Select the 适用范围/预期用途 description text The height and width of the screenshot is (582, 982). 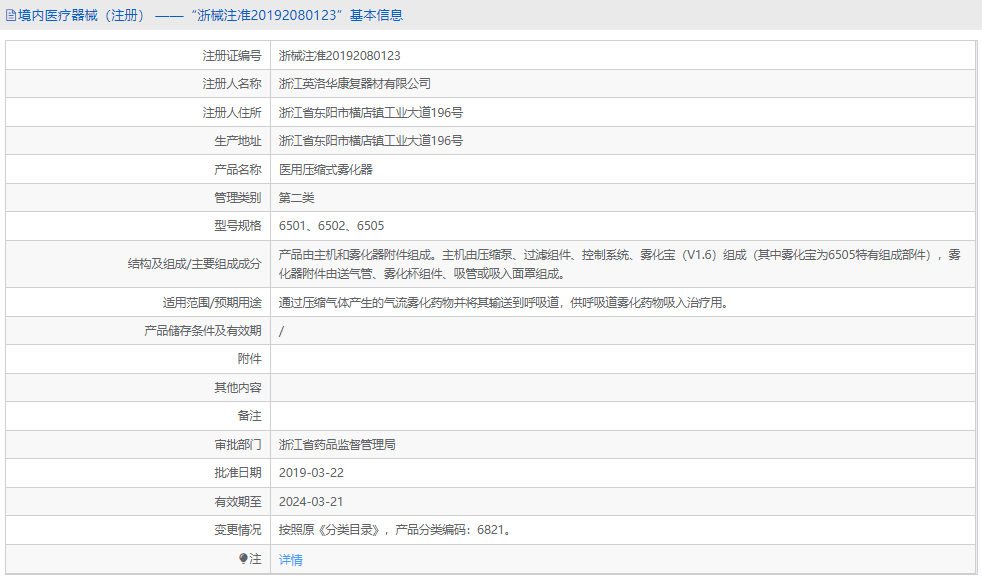(x=504, y=303)
